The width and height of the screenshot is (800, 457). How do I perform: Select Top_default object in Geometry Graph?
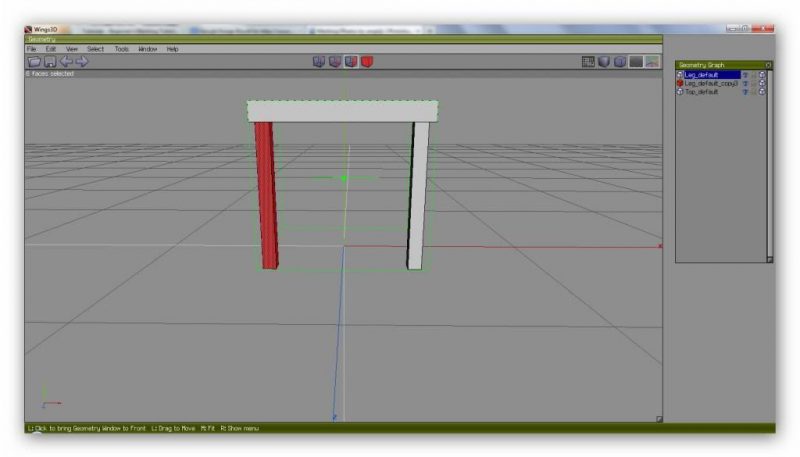tap(702, 92)
